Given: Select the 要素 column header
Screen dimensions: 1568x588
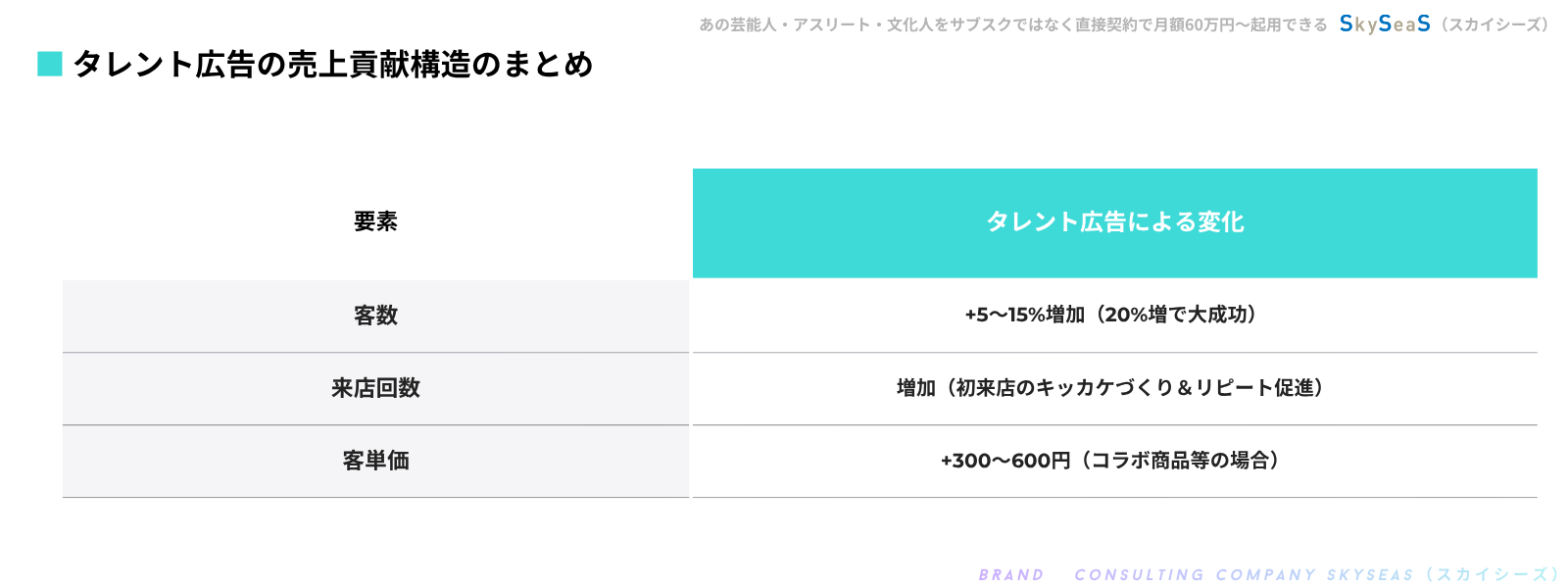Looking at the screenshot, I should [375, 221].
